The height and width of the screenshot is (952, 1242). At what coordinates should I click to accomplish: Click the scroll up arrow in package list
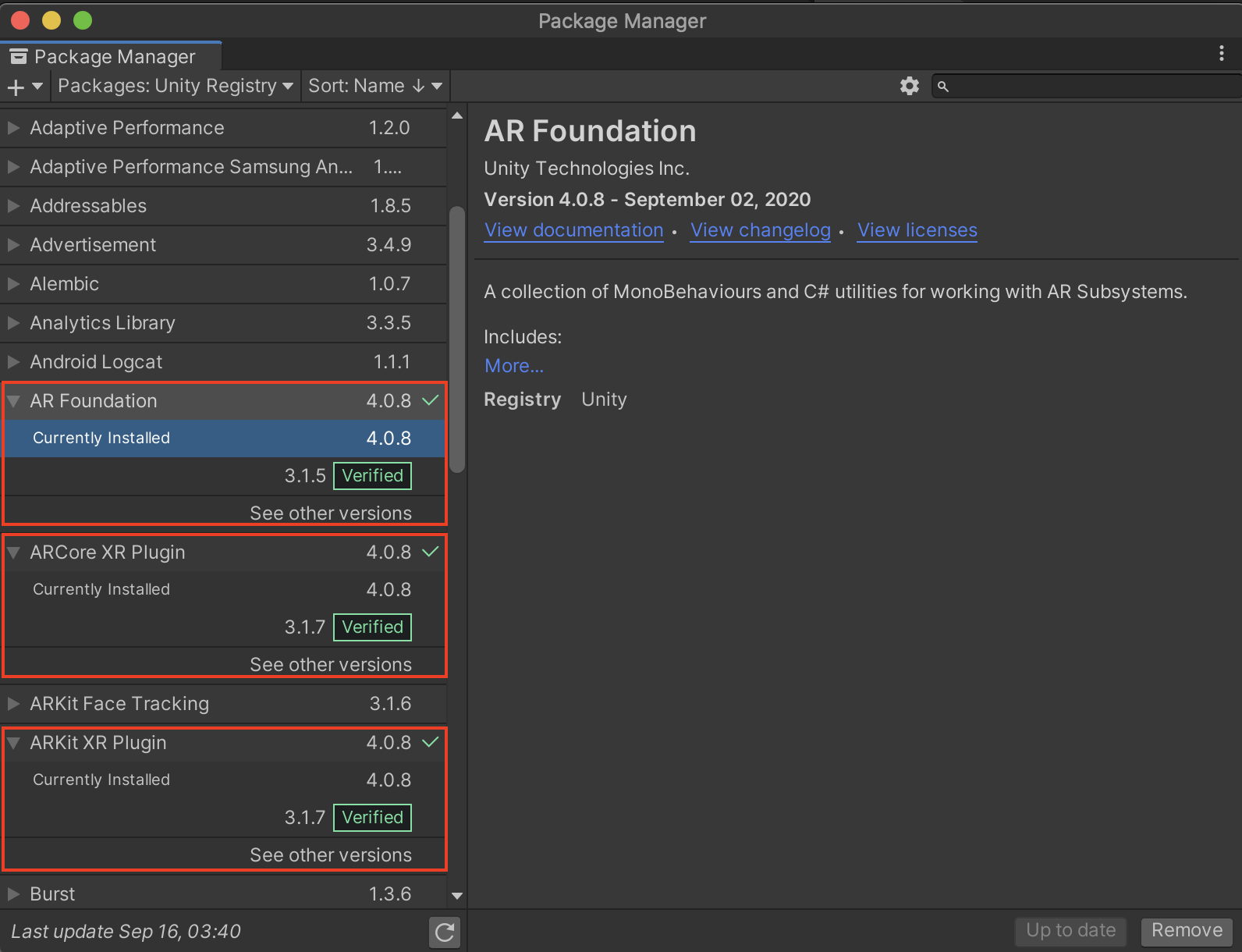click(x=457, y=116)
